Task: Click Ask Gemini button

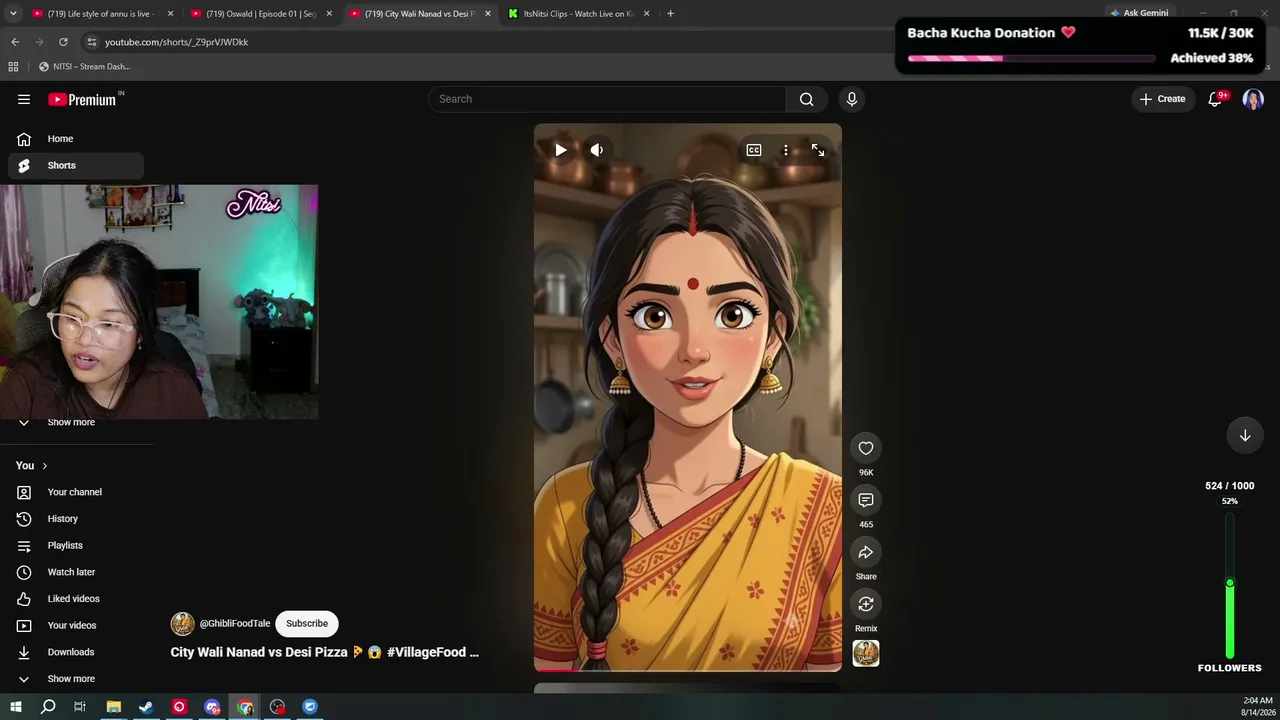Action: pyautogui.click(x=1138, y=14)
